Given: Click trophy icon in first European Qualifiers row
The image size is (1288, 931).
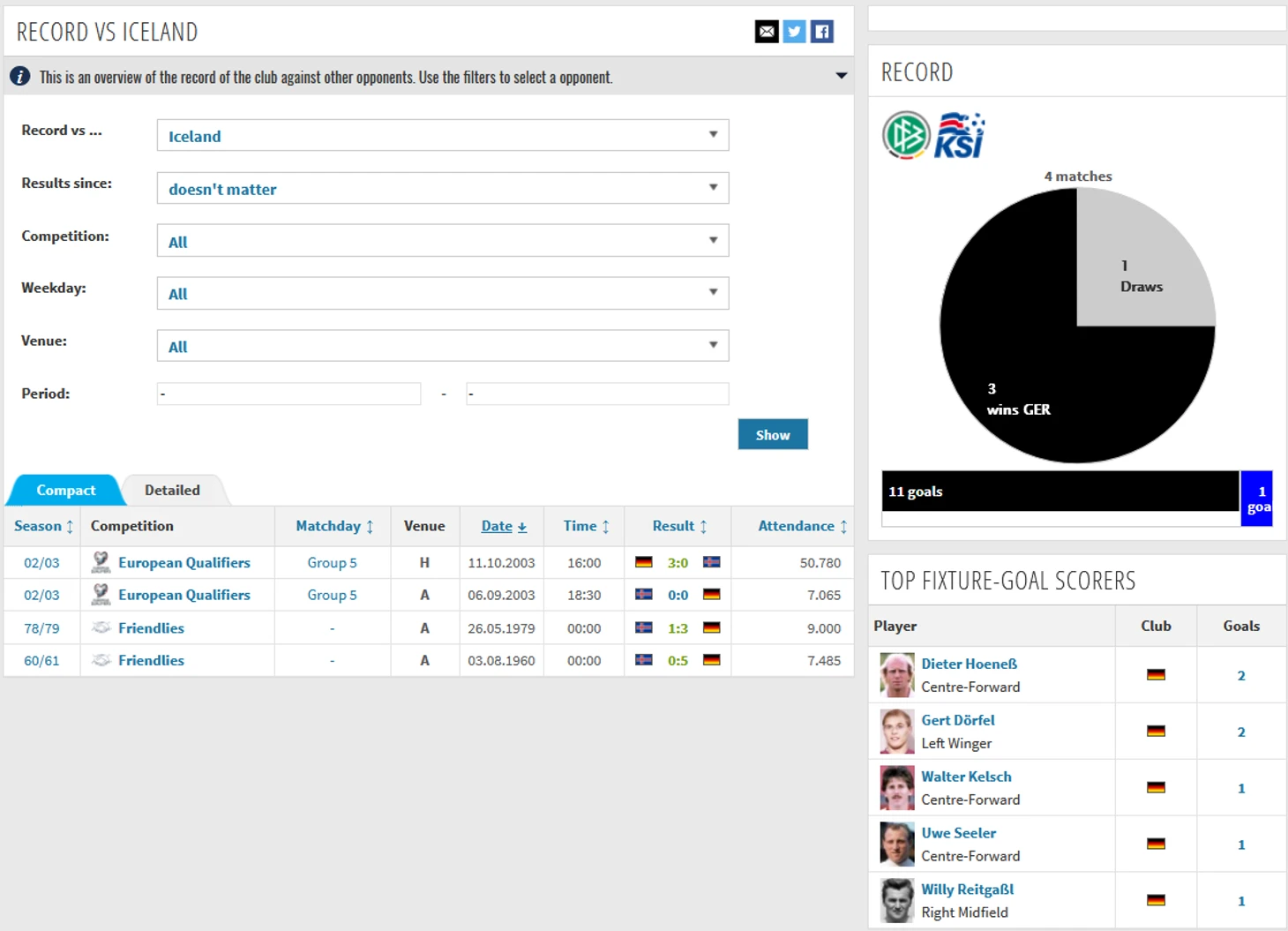Looking at the screenshot, I should point(101,562).
